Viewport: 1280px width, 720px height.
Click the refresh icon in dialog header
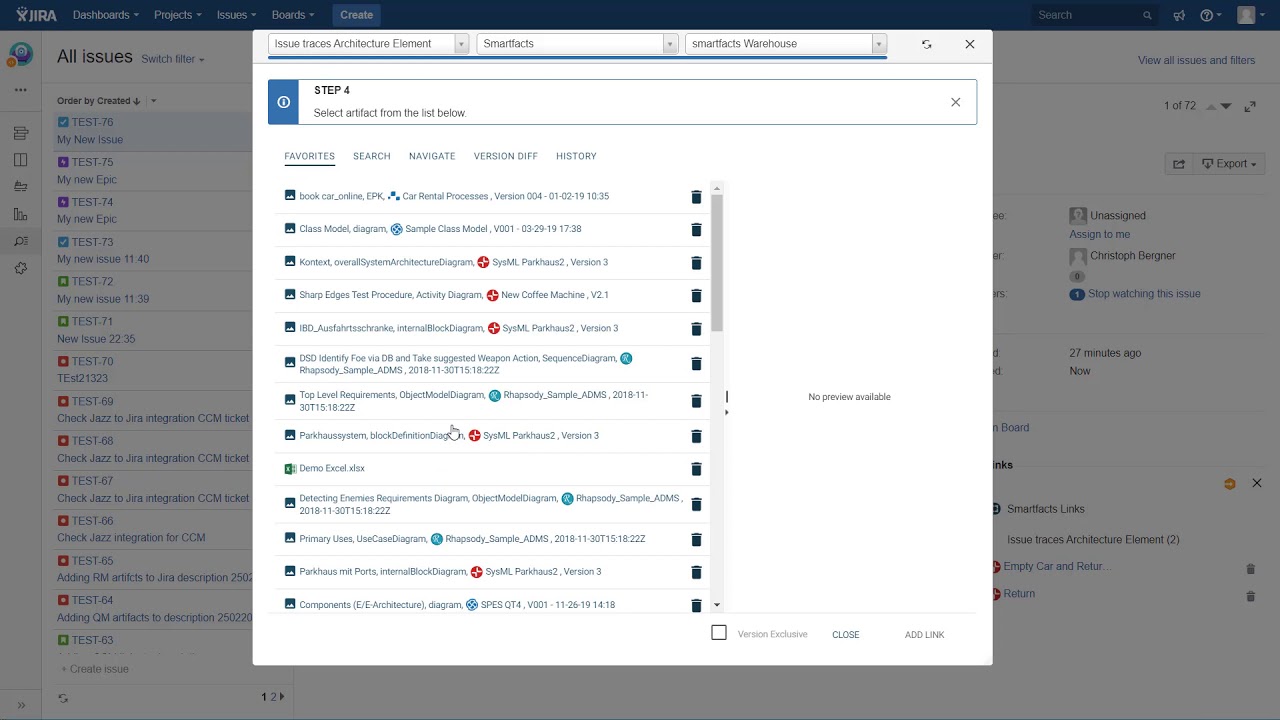click(926, 44)
